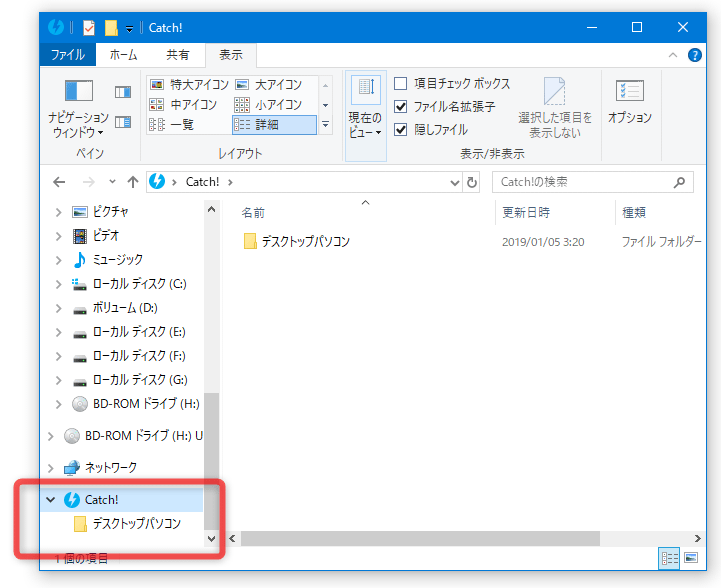Uncheck ファイル名拡張子 checkbox
This screenshot has width=721, height=588.
point(401,107)
